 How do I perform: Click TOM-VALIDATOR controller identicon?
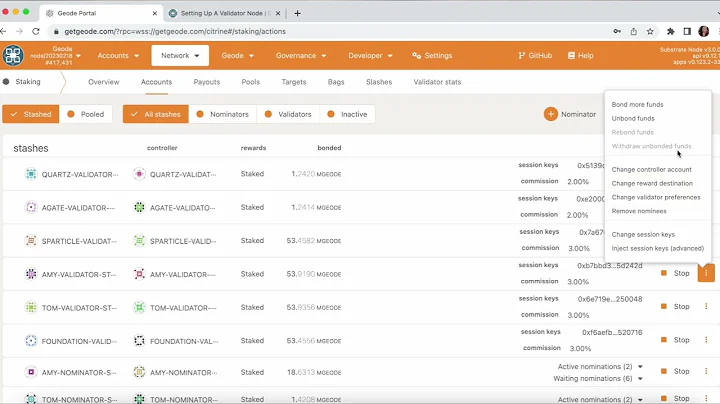tap(139, 307)
